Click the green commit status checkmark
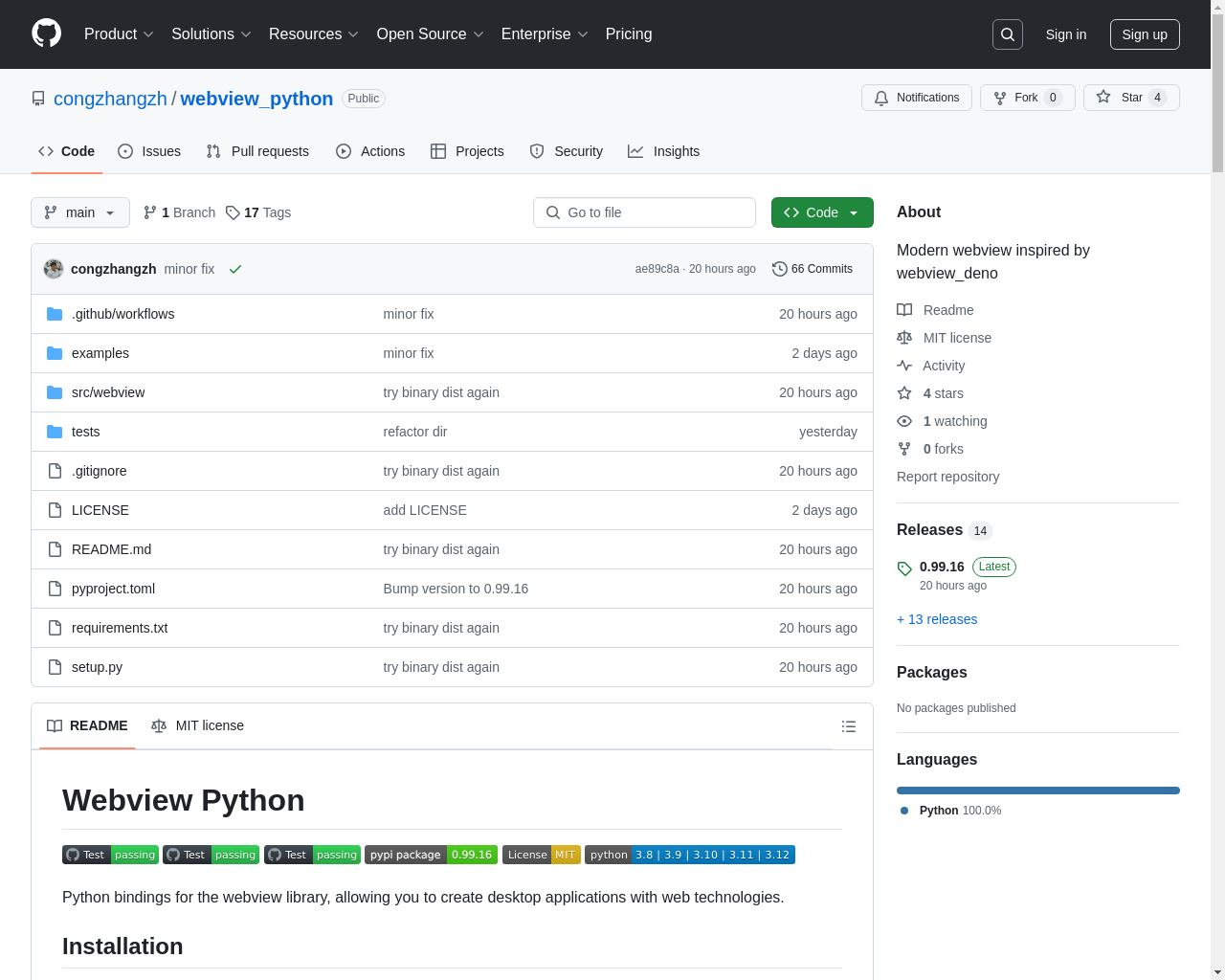Screen dimensions: 1225x980 [x=235, y=269]
